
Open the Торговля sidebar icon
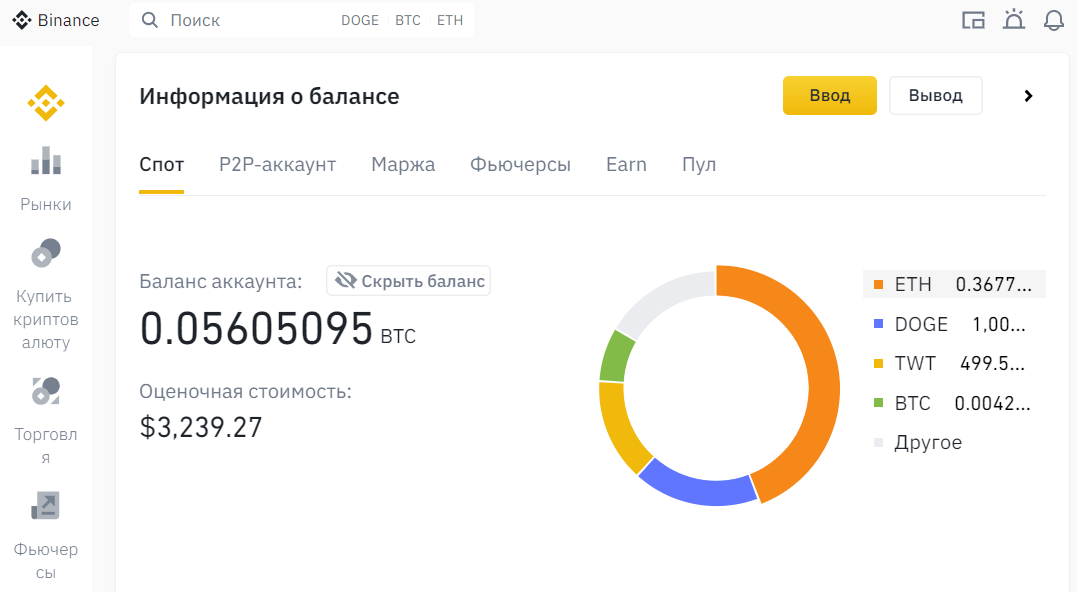tap(46, 391)
